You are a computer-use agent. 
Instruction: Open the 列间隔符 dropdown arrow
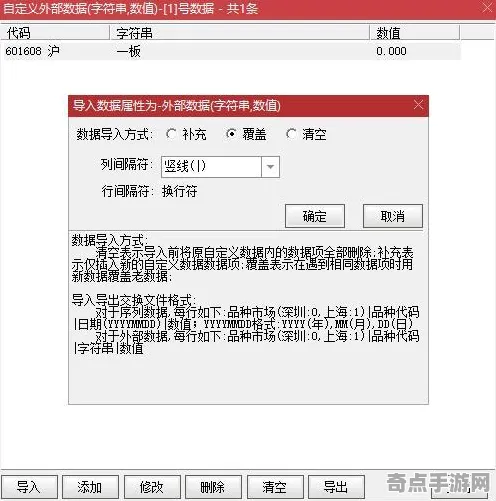click(270, 166)
